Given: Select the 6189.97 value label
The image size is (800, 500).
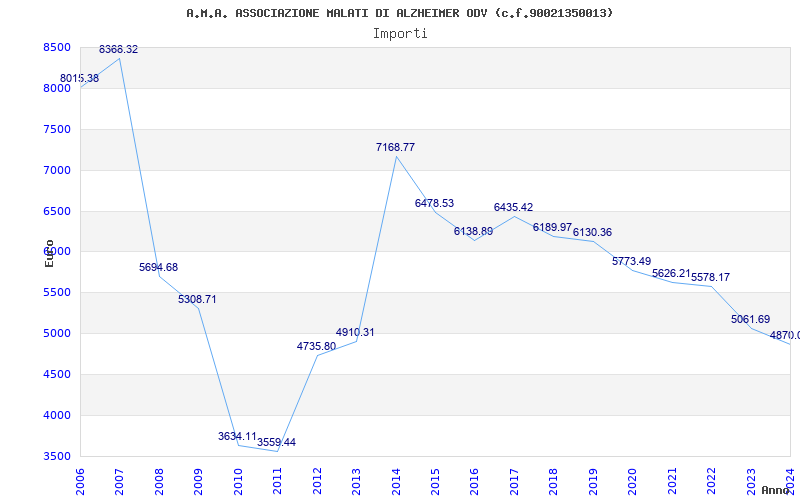Looking at the screenshot, I should pyautogui.click(x=553, y=227).
